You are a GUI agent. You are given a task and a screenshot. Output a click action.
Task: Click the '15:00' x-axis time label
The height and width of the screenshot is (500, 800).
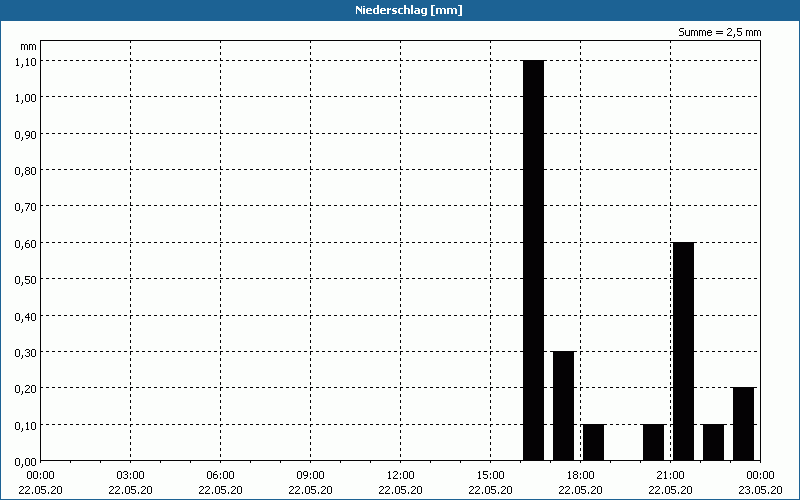tap(490, 476)
